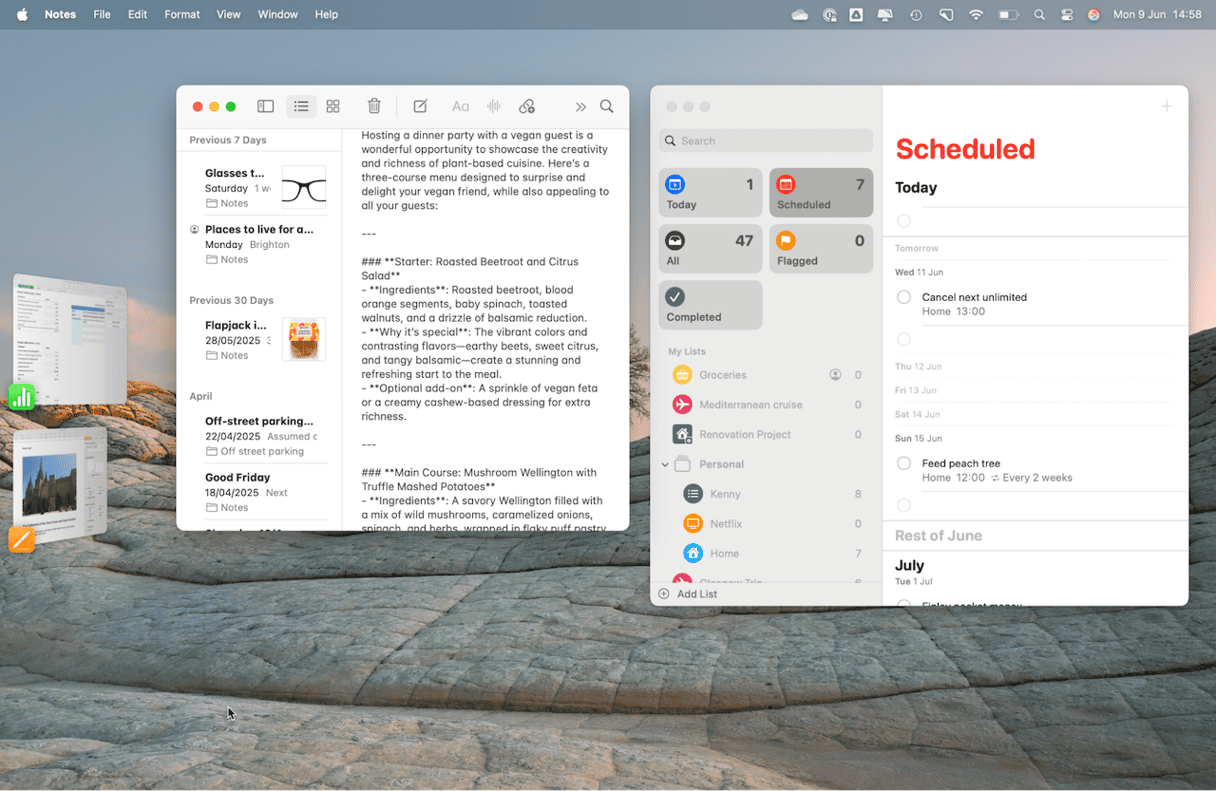Toggle the Notes folder sidebar icon
This screenshot has width=1216, height=791.
(x=265, y=106)
